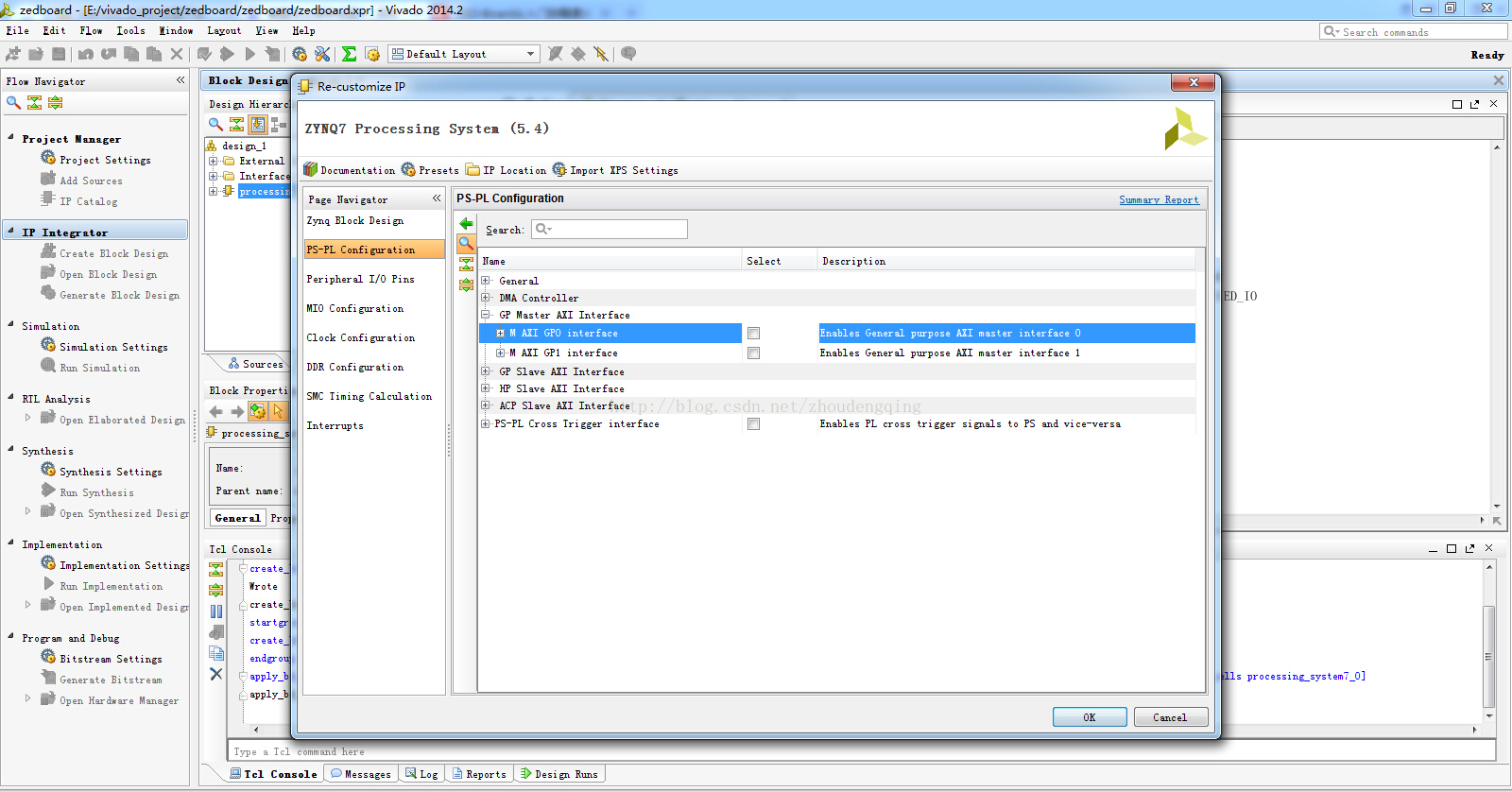The height and width of the screenshot is (792, 1512).
Task: Click the Search field in PS-PL Configuration
Action: pos(609,229)
